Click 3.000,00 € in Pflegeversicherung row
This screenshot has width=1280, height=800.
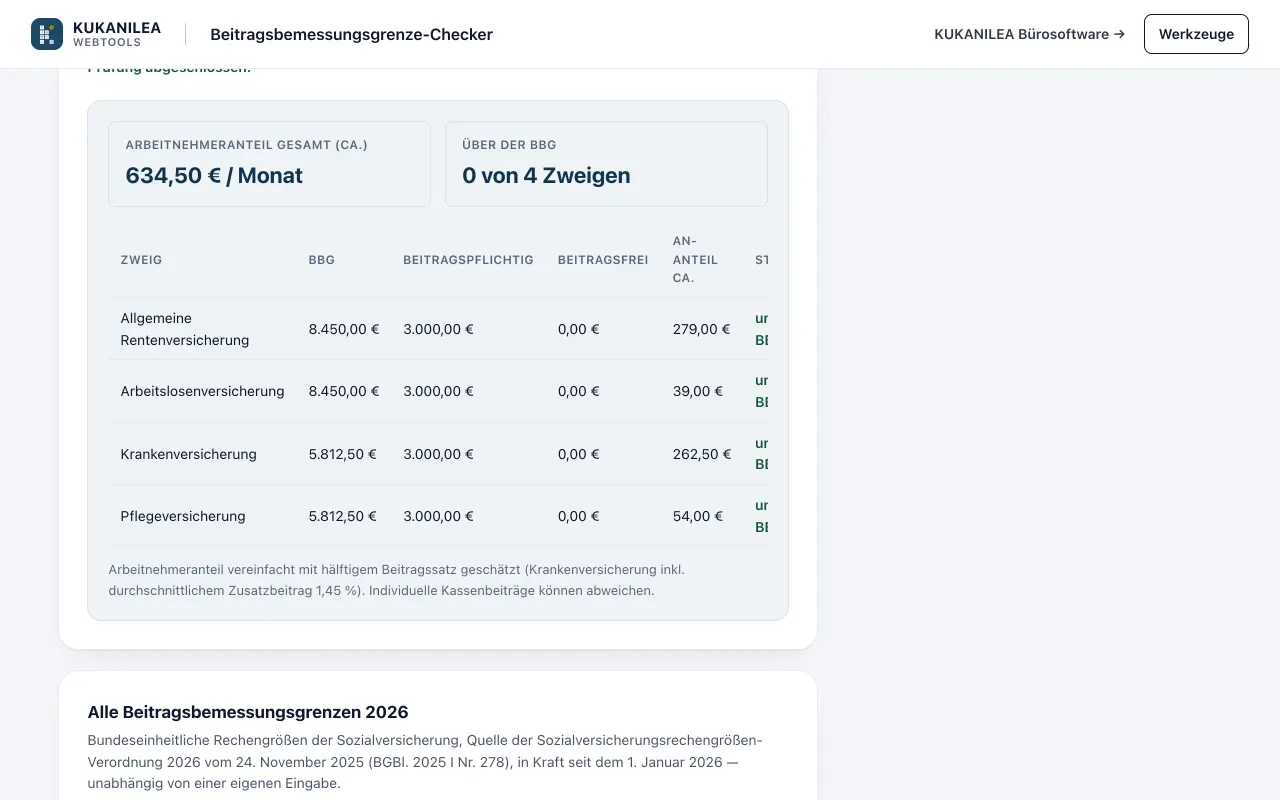coord(438,516)
